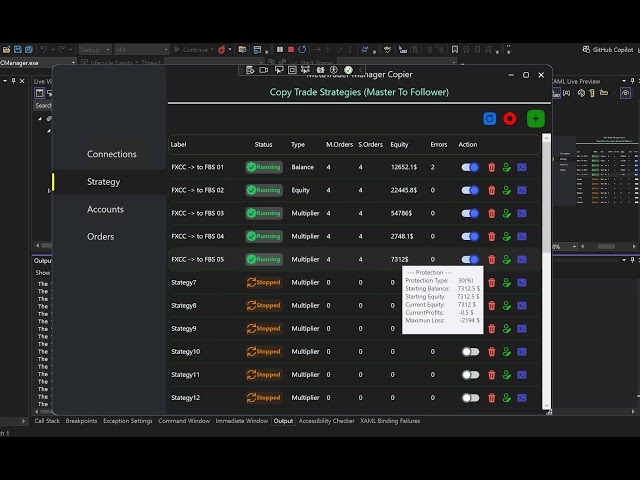Click Visual Studio Restart debugging icon
640x480 pixels.
tap(302, 49)
